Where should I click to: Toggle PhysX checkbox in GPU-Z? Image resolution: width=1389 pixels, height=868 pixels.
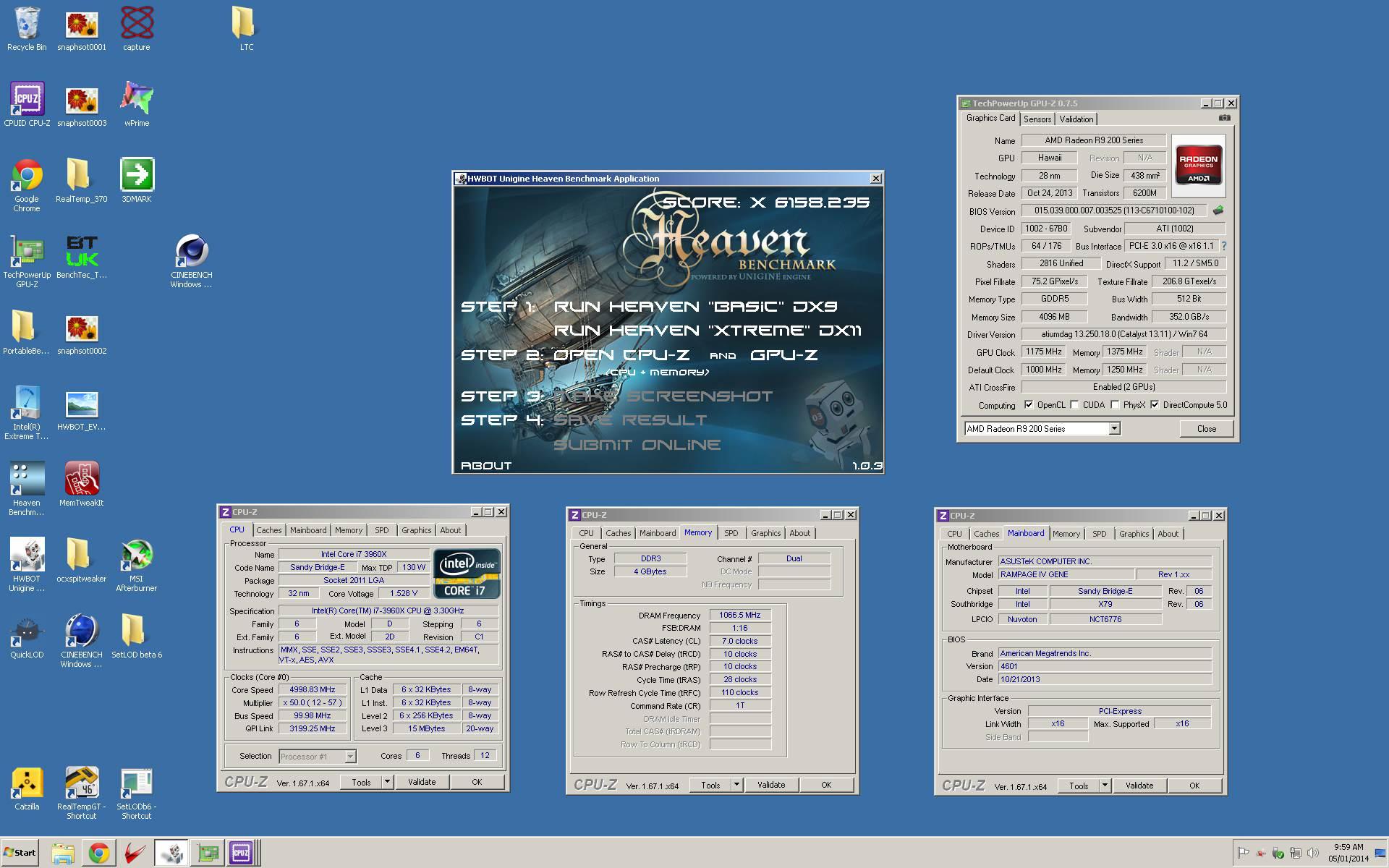pyautogui.click(x=1115, y=405)
